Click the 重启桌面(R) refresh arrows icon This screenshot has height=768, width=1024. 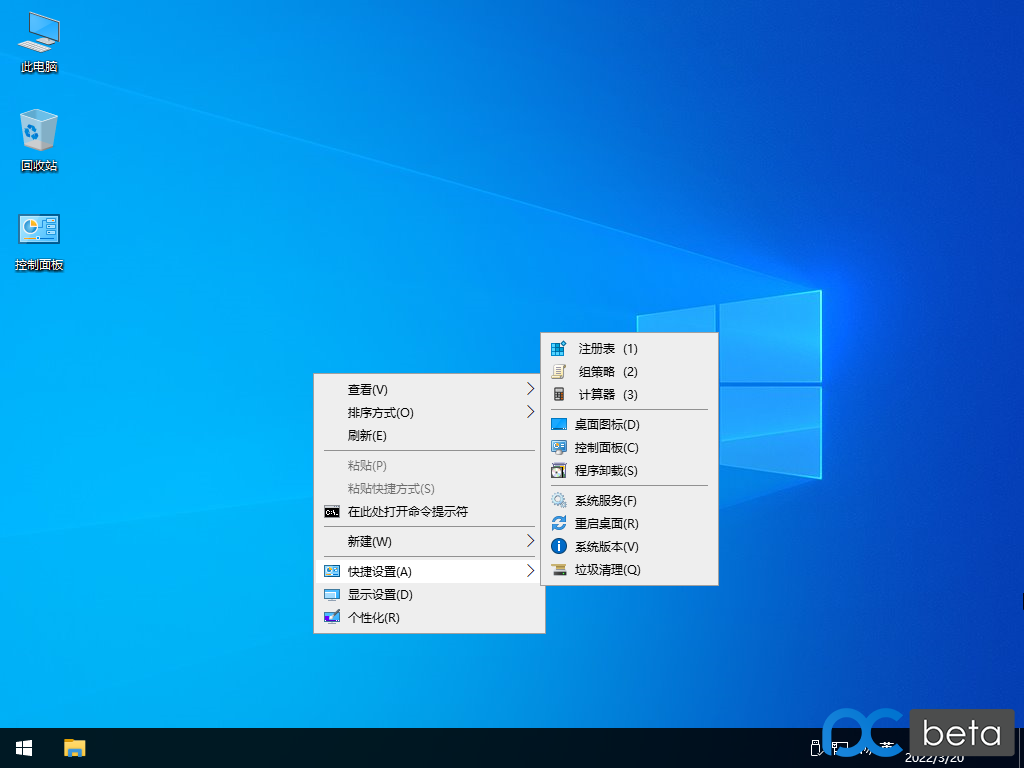click(x=558, y=524)
